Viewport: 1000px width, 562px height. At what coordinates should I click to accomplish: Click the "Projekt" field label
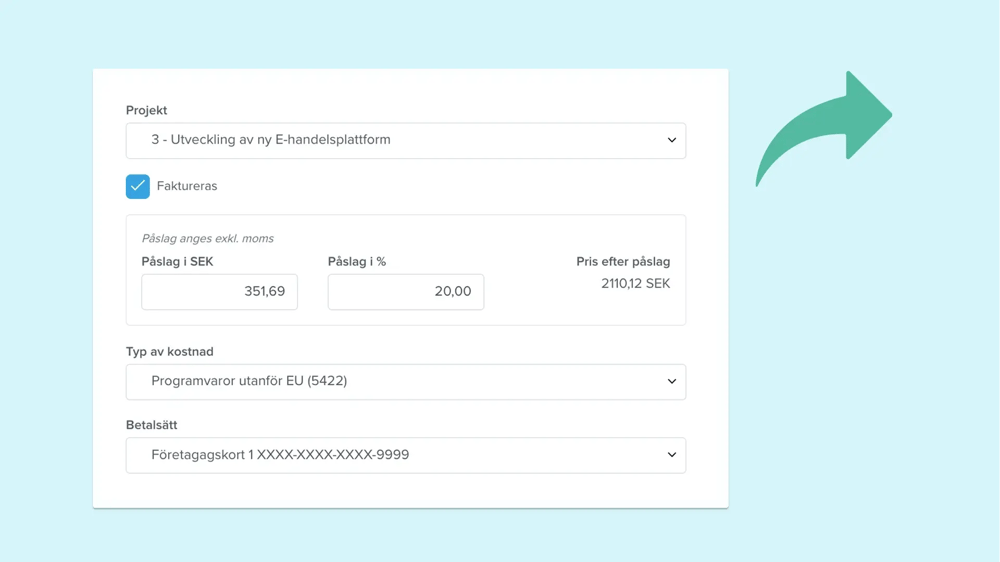(146, 111)
